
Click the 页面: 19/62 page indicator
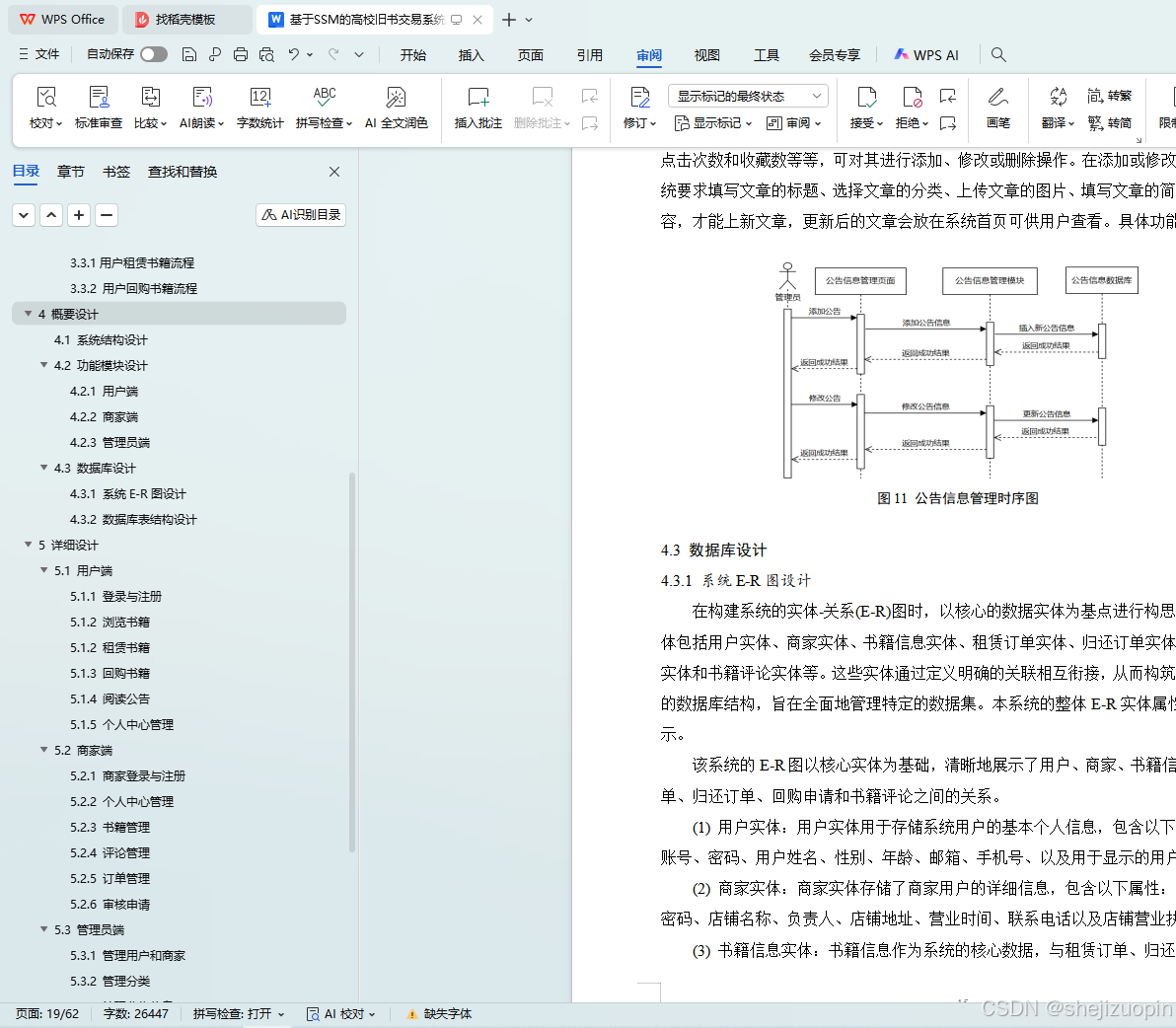pyautogui.click(x=47, y=1014)
